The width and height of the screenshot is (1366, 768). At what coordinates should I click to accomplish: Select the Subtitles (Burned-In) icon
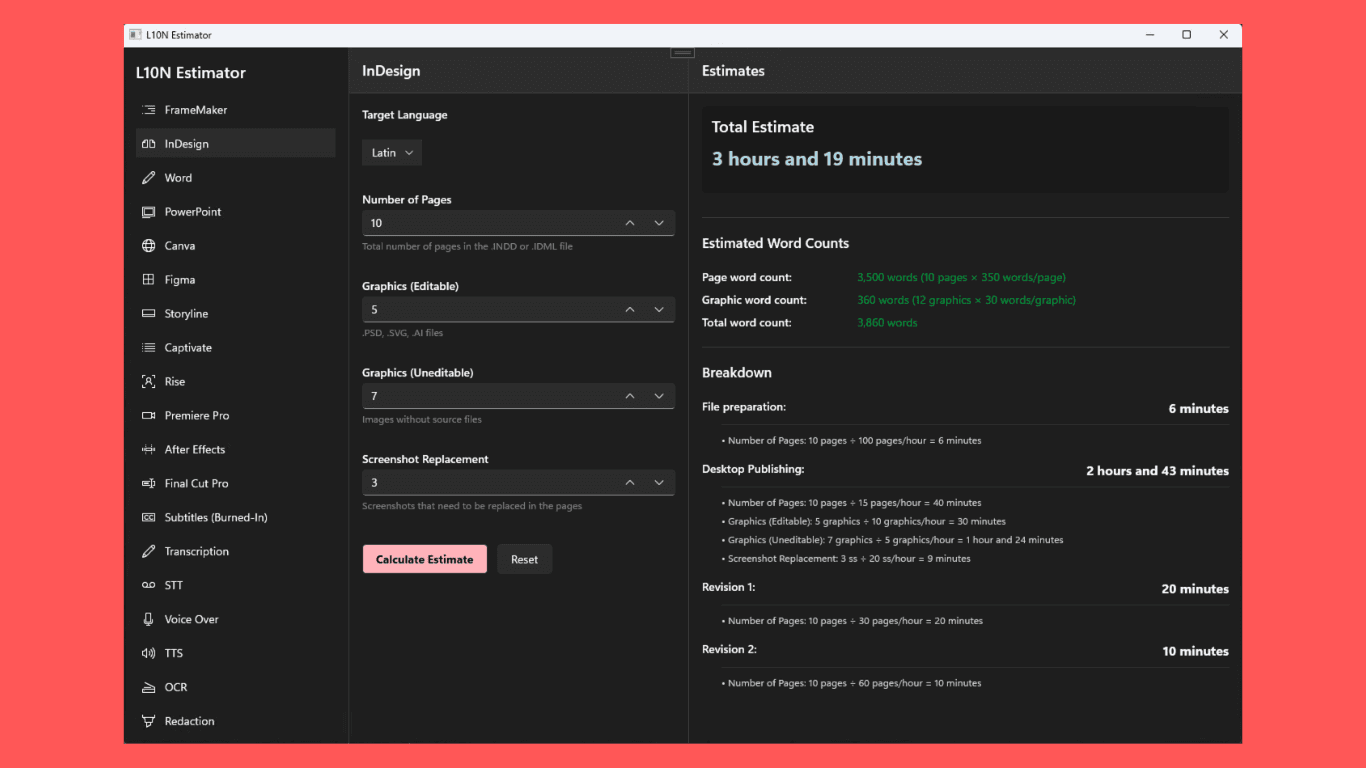(147, 517)
